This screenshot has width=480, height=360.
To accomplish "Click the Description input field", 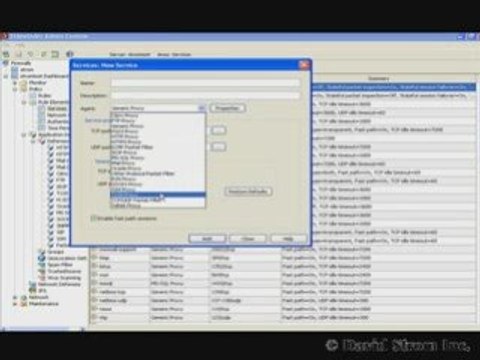I will (205, 96).
